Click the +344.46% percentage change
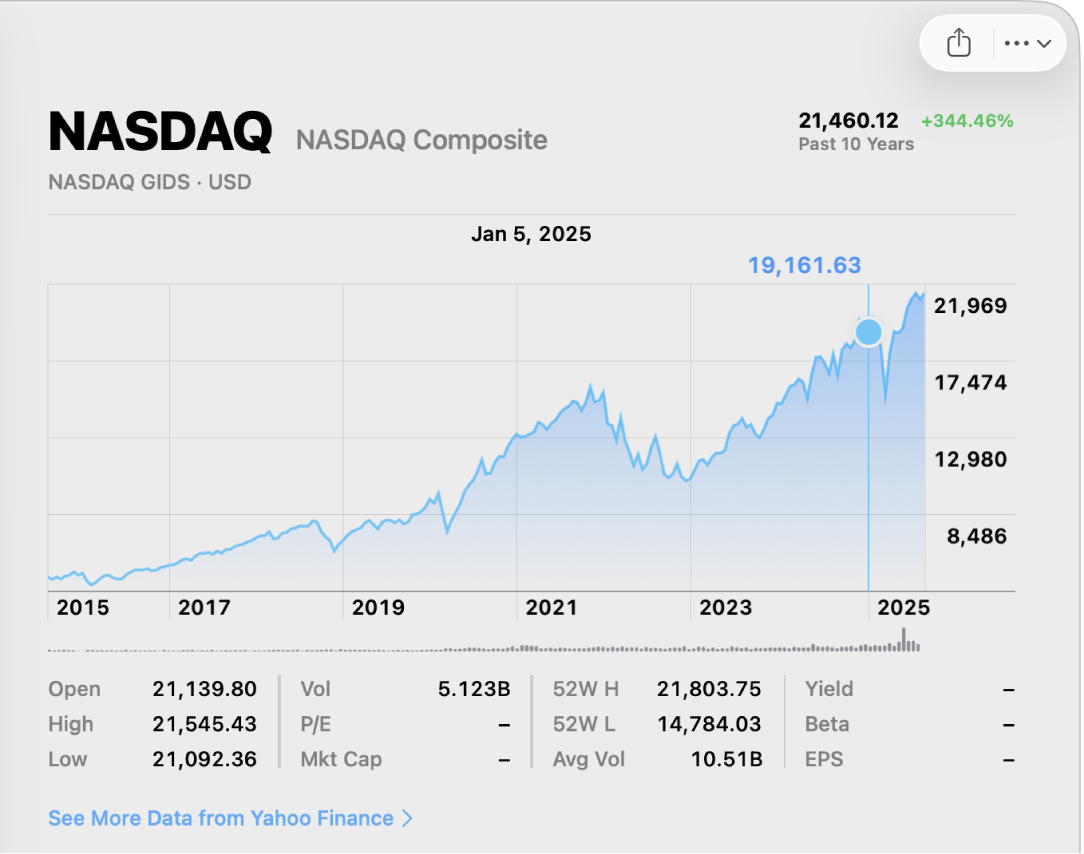 (966, 120)
